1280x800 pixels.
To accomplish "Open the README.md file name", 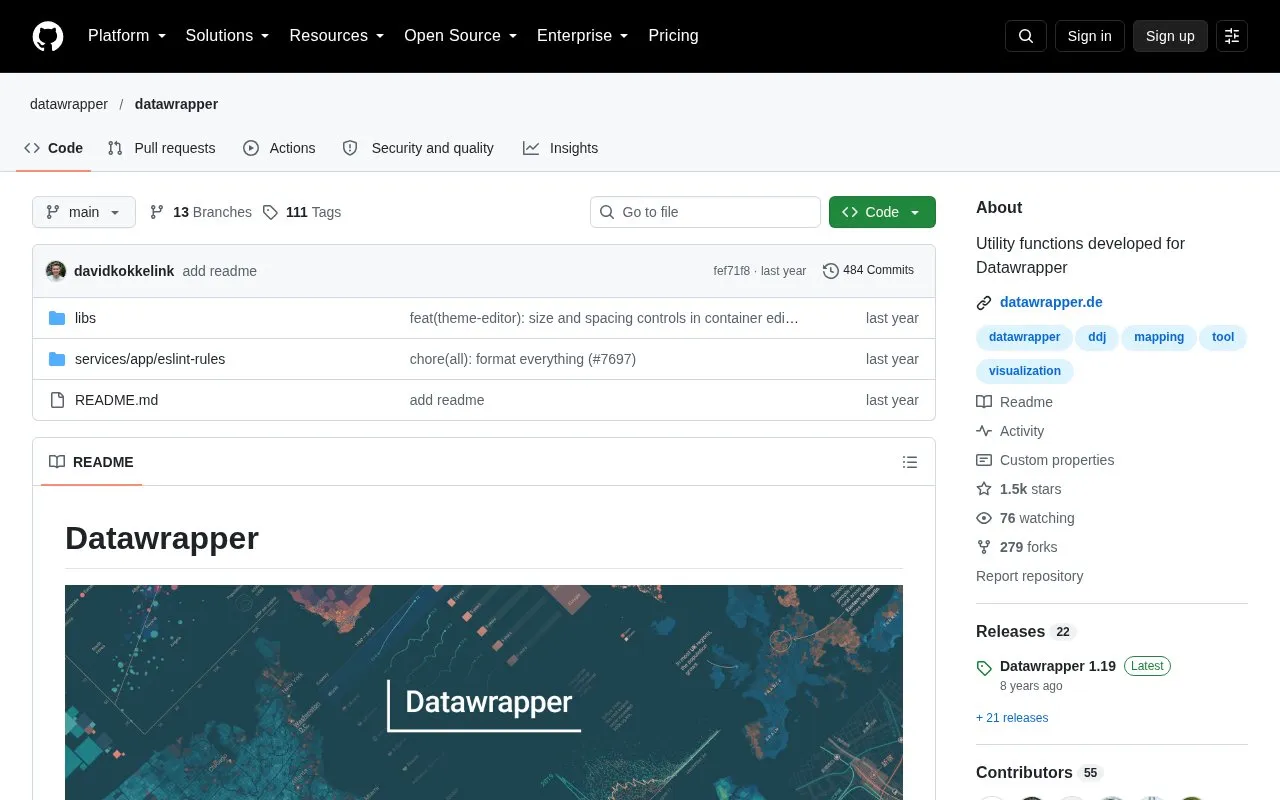I will [x=117, y=400].
